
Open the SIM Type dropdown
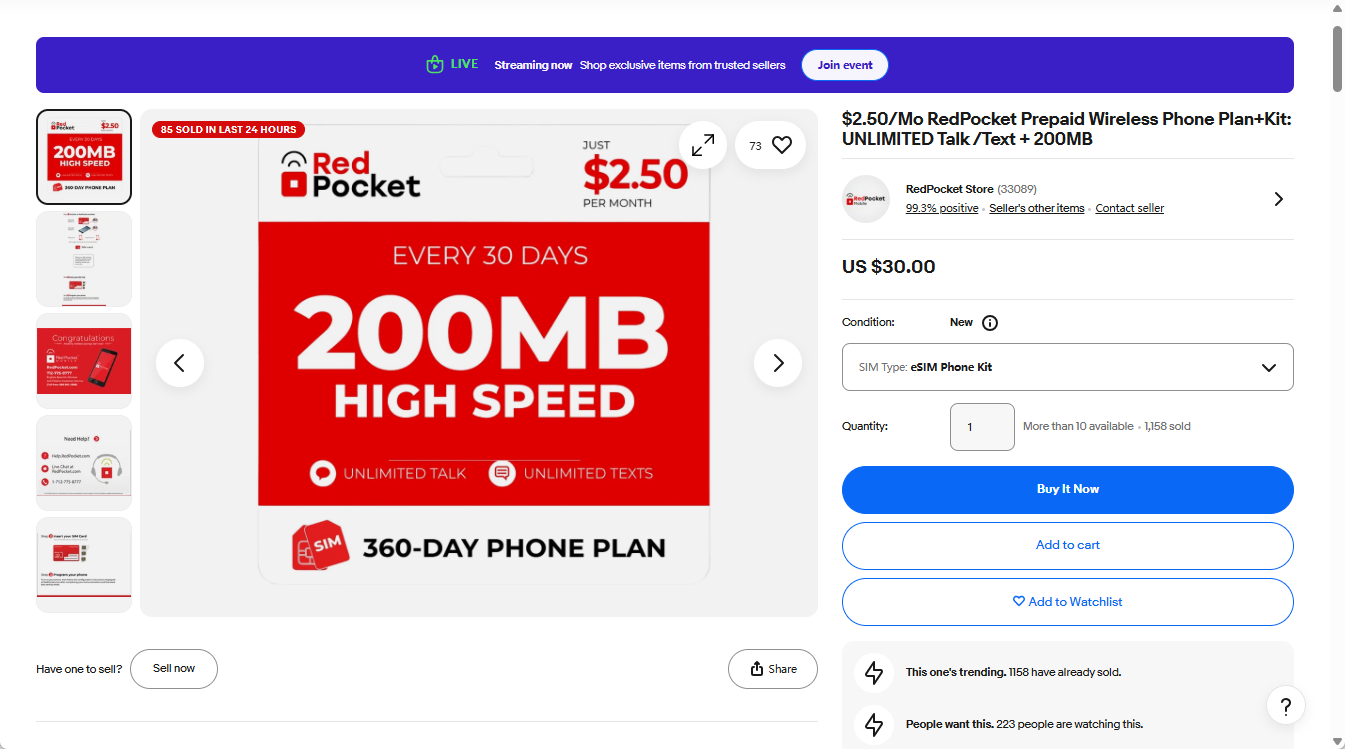click(1067, 367)
